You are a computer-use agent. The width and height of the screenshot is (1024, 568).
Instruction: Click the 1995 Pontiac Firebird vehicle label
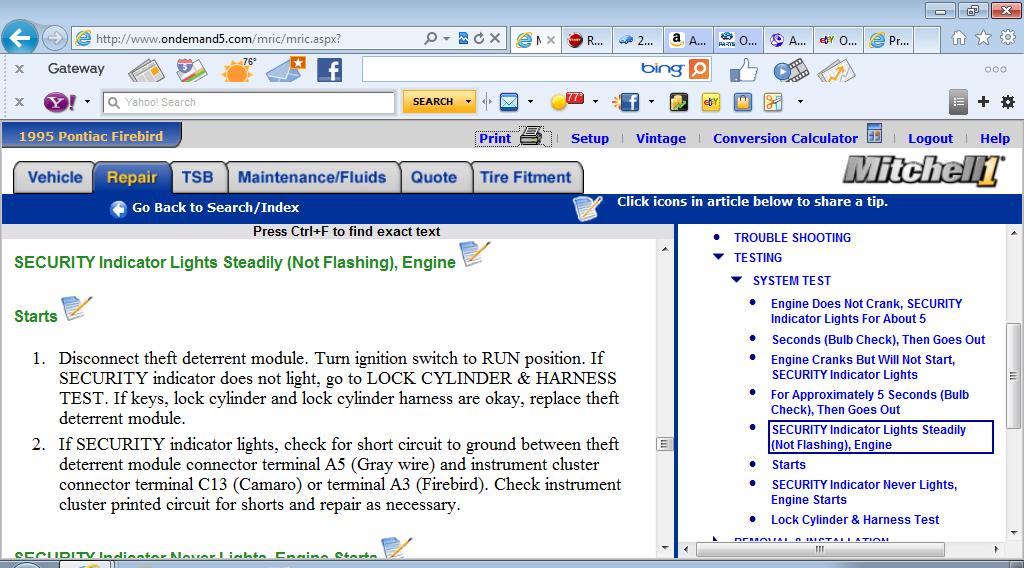[x=91, y=136]
